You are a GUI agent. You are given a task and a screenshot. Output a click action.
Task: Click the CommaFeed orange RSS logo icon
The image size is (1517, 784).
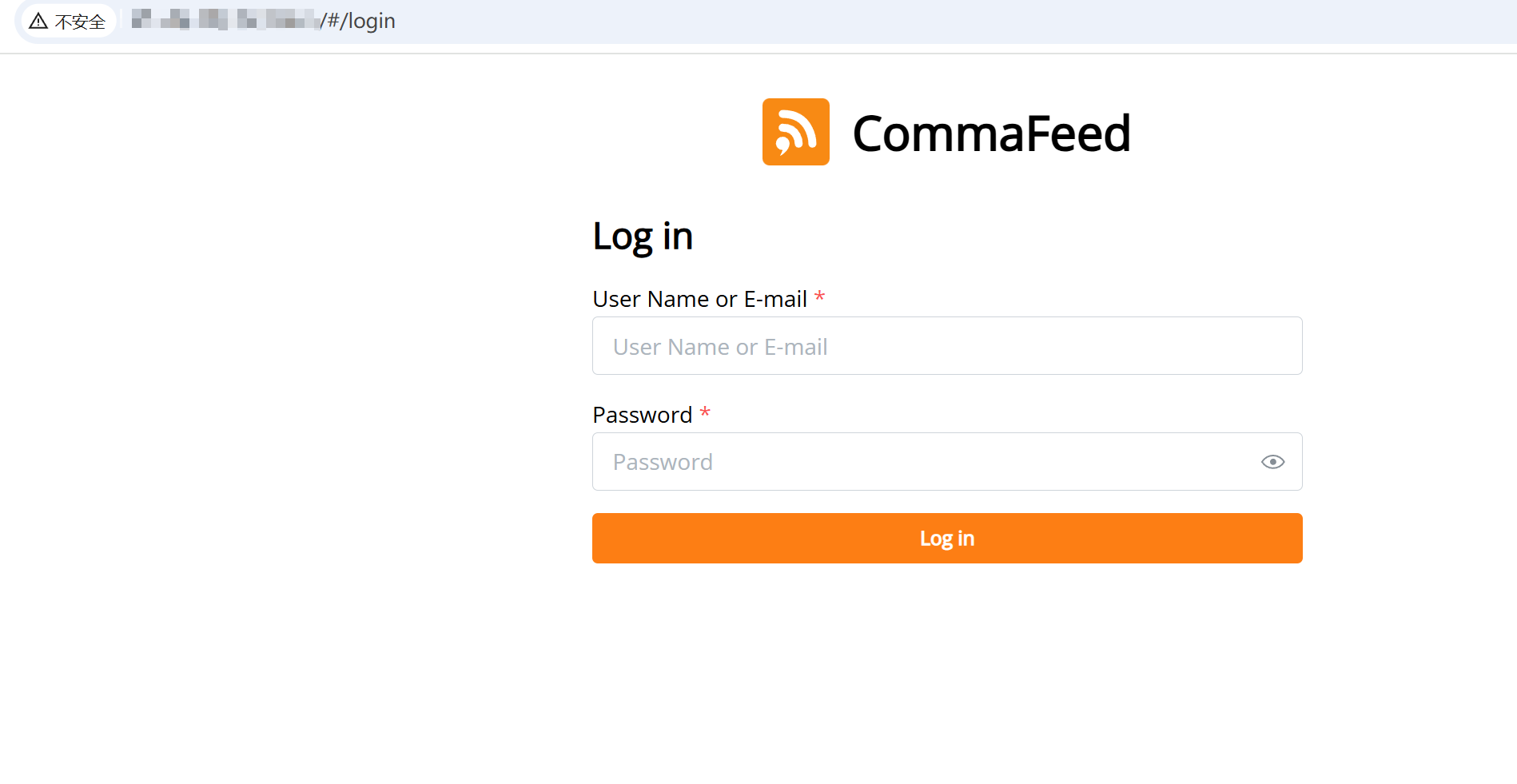pyautogui.click(x=795, y=132)
